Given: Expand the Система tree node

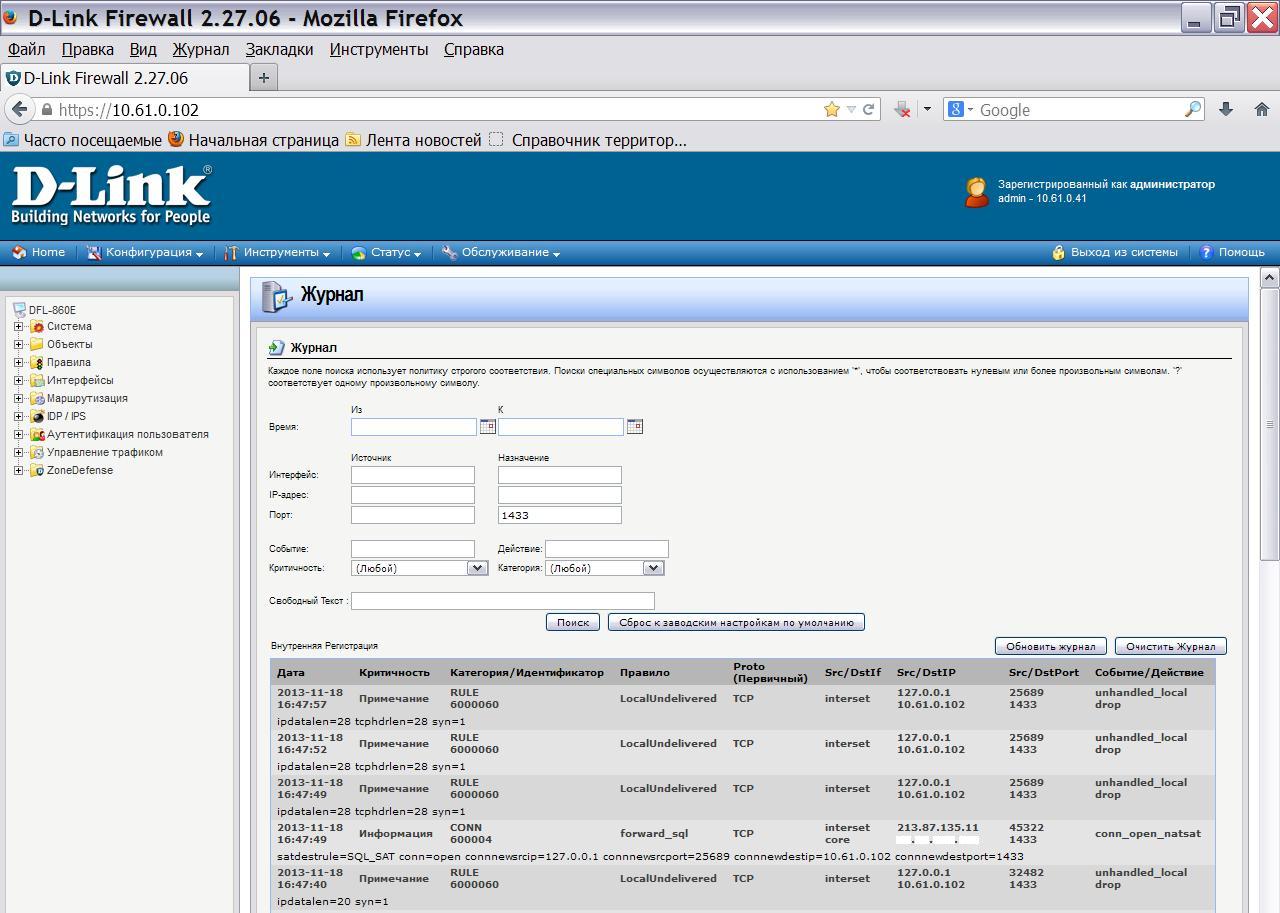Looking at the screenshot, I should pyautogui.click(x=18, y=327).
